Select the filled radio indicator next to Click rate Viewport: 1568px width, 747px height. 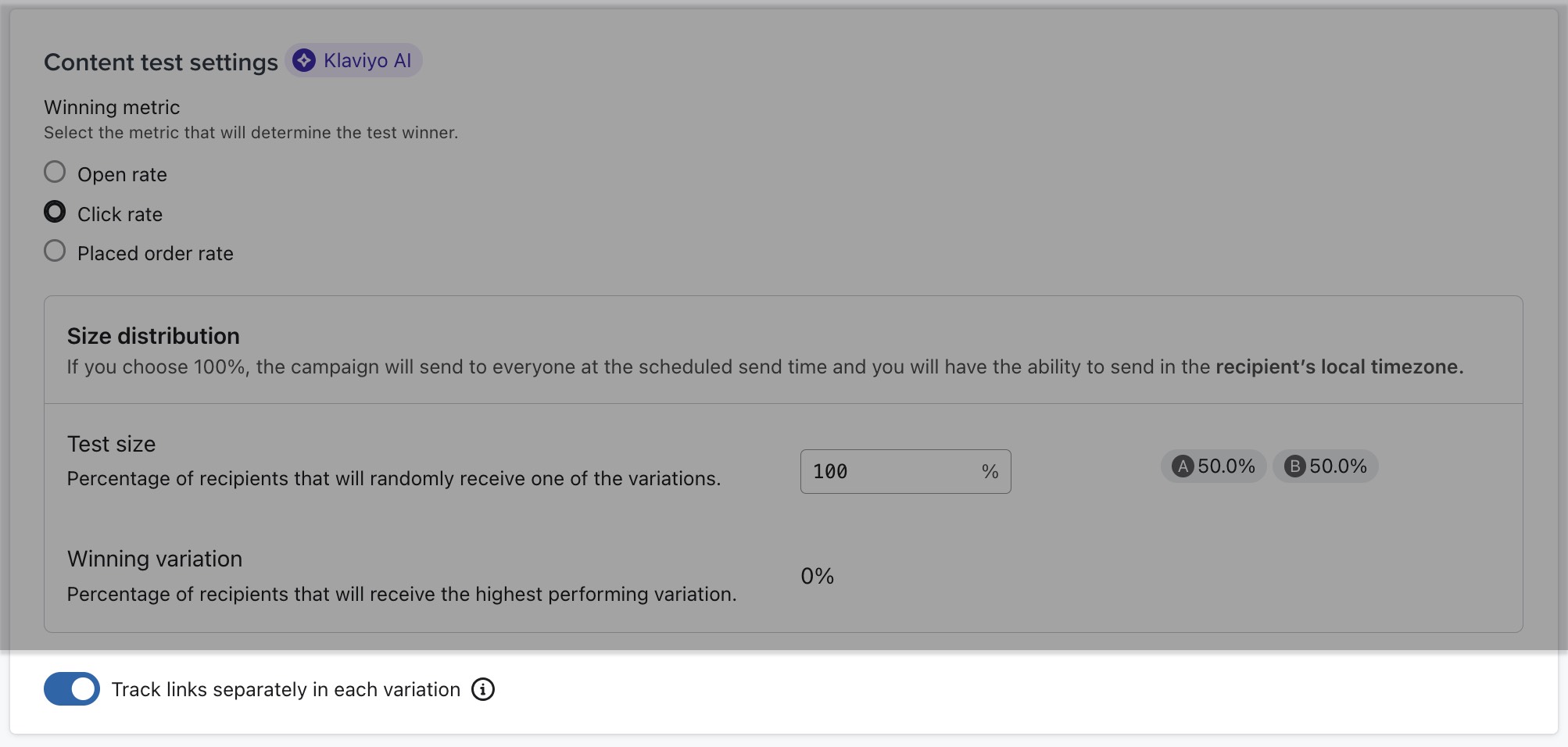click(x=55, y=212)
